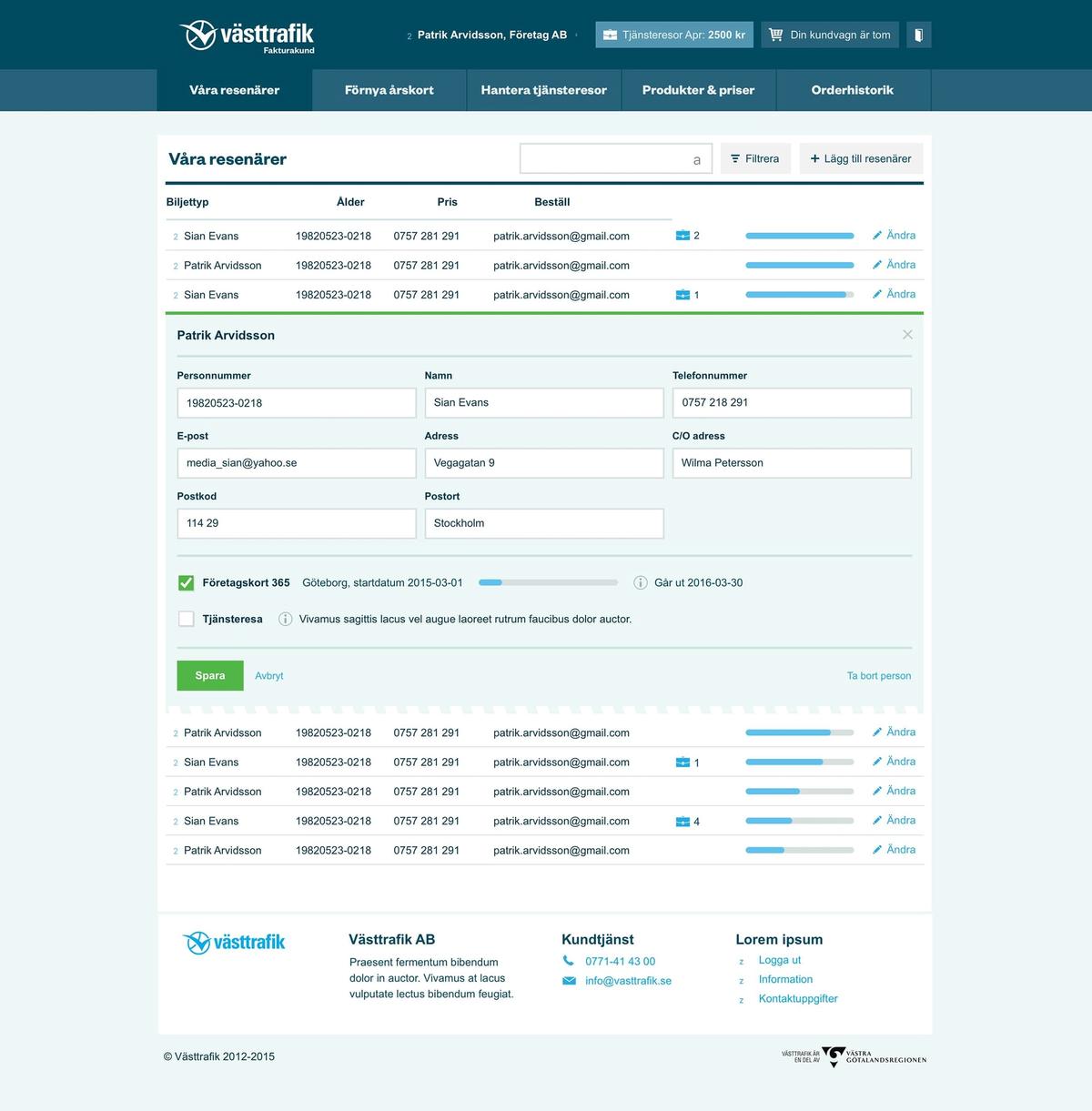Switch to the Våra resenärer tab
The image size is (1092, 1111).
click(235, 90)
